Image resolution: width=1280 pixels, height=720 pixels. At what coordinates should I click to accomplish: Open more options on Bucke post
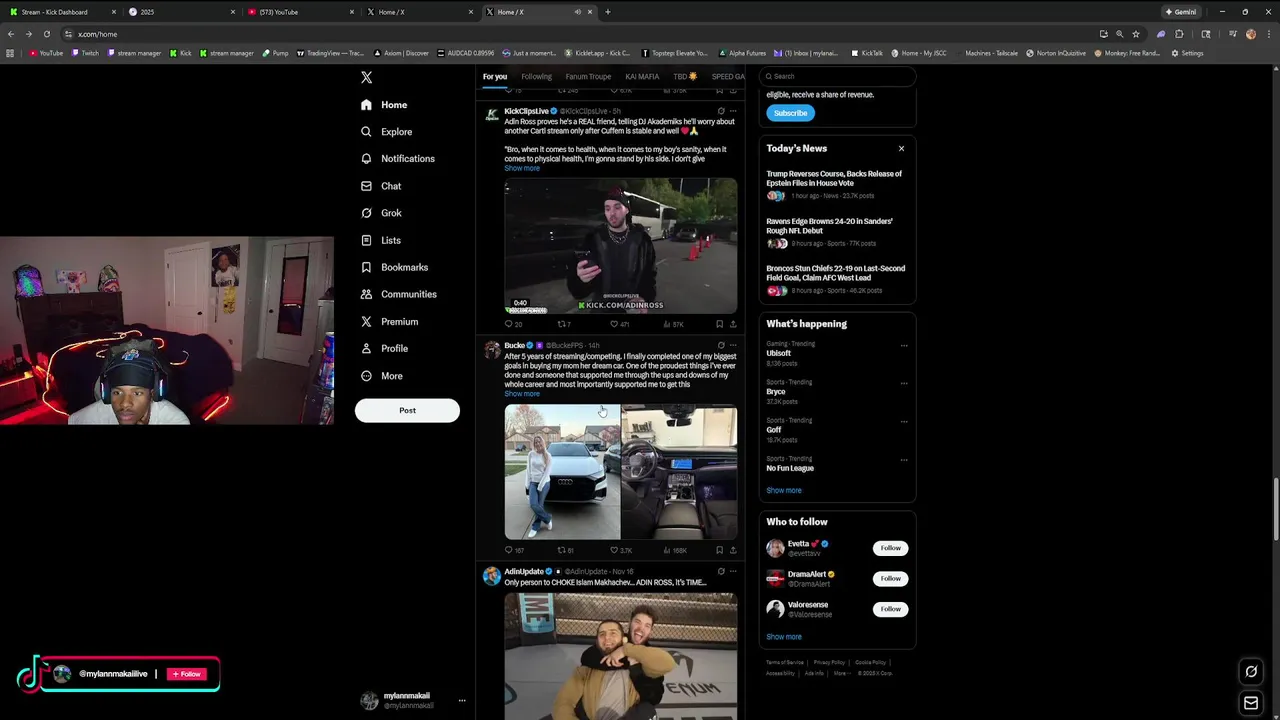tap(733, 345)
